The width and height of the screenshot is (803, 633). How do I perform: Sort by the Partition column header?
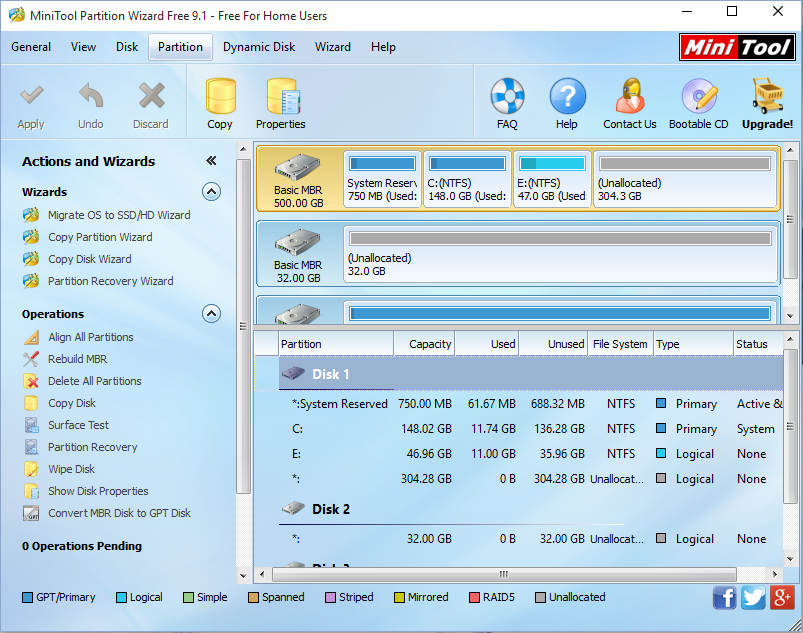tap(336, 344)
